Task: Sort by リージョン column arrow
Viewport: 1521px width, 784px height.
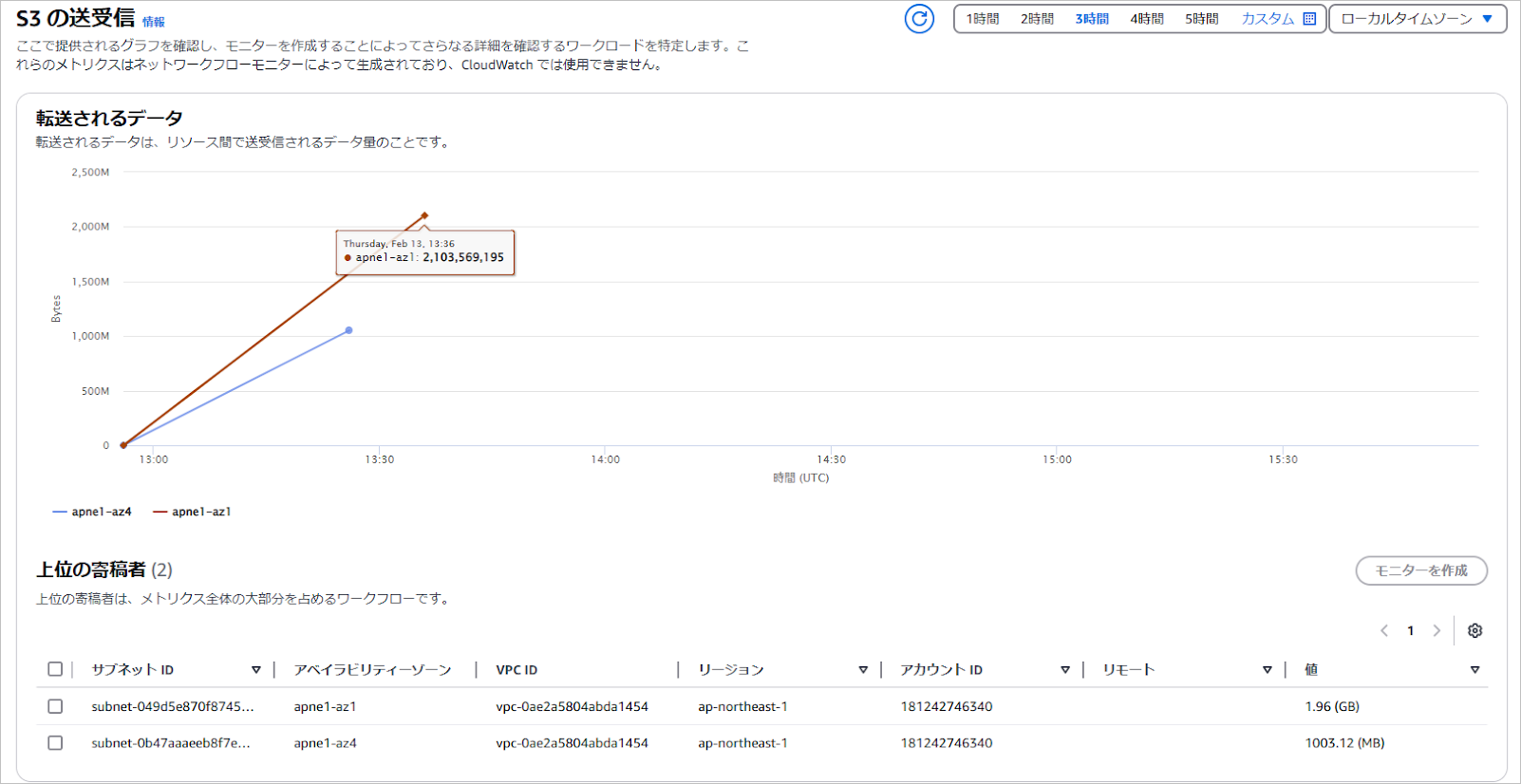Action: click(862, 670)
